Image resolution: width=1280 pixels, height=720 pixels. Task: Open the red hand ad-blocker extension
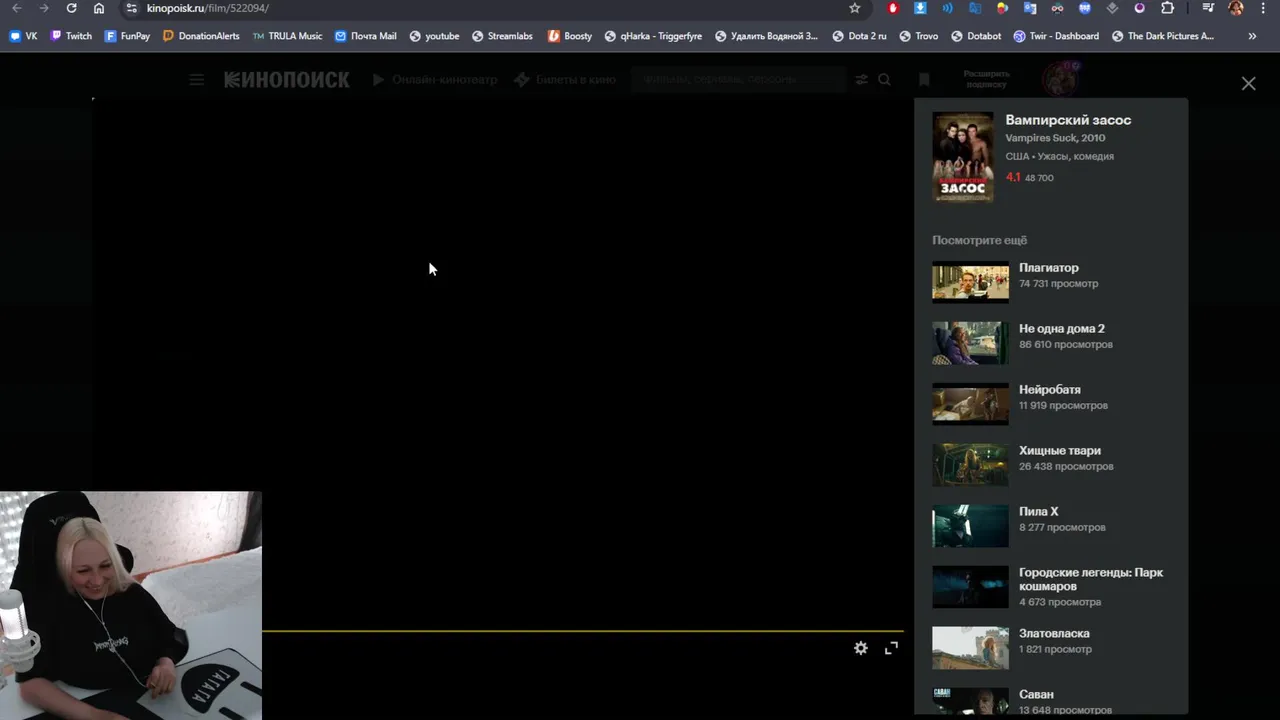[x=893, y=8]
